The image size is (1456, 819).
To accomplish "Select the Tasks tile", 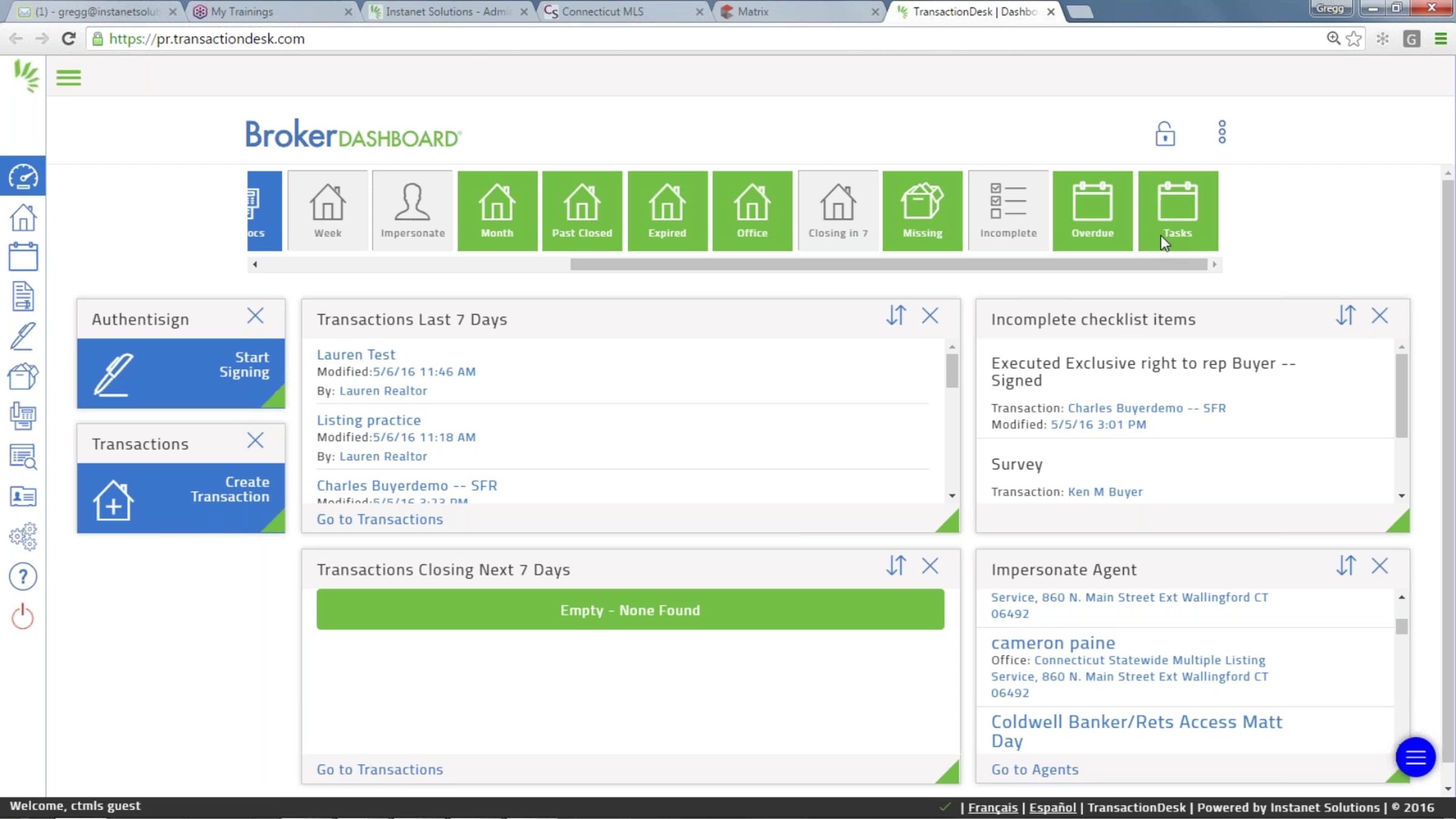I will coord(1178,211).
